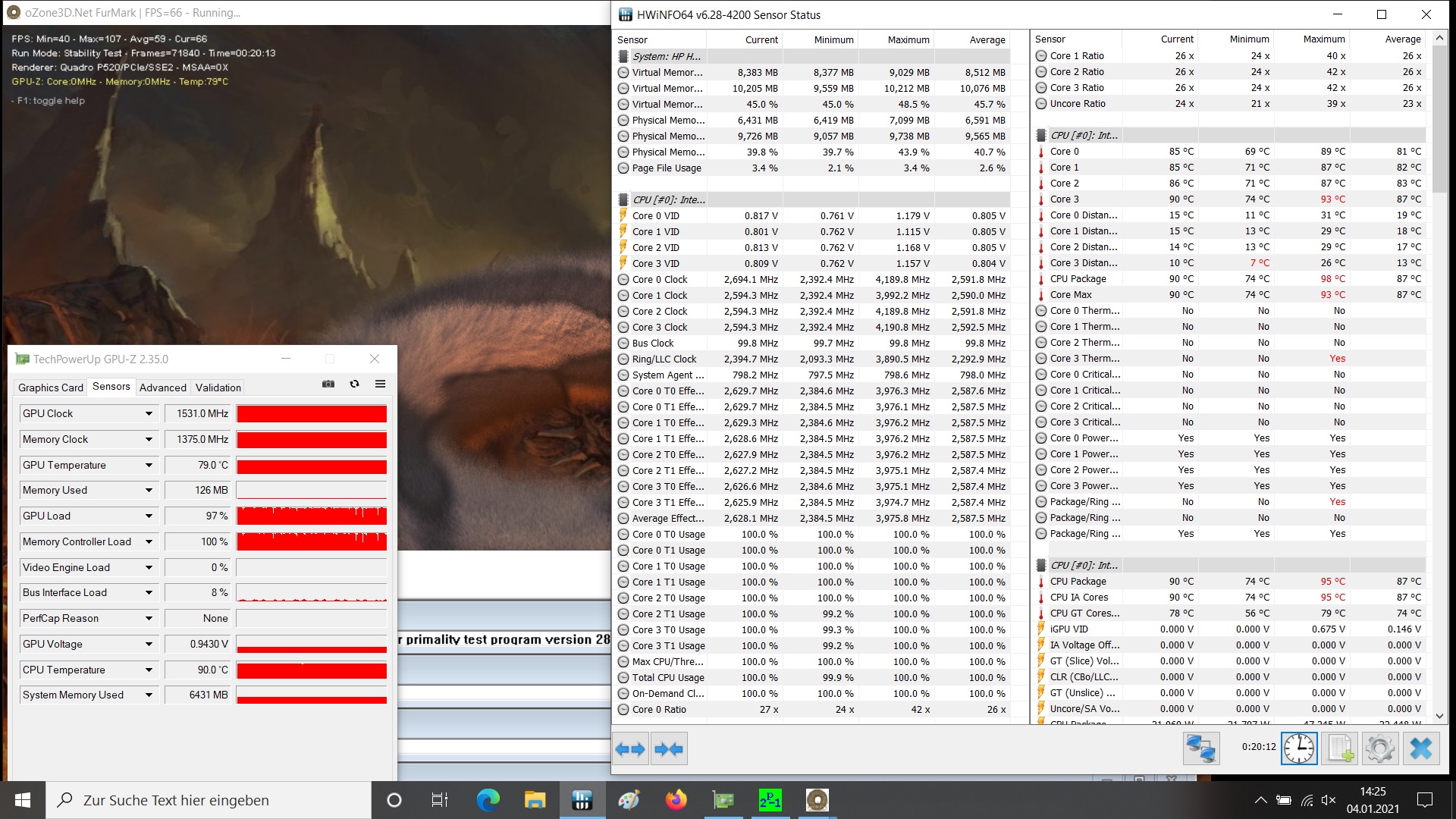Select the Validation tab
1456x819 pixels.
pos(218,388)
